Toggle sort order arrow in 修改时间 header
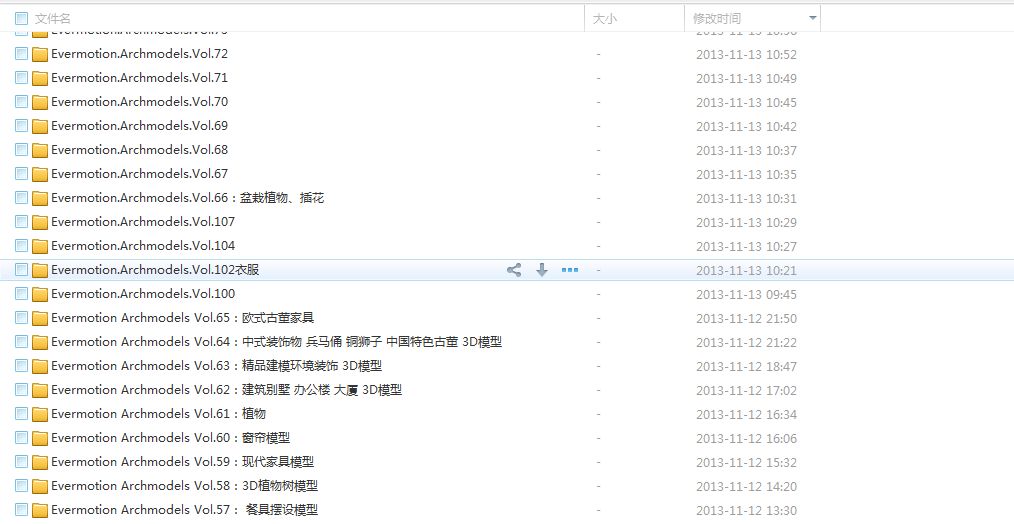The height and width of the screenshot is (524, 1014). (x=813, y=18)
